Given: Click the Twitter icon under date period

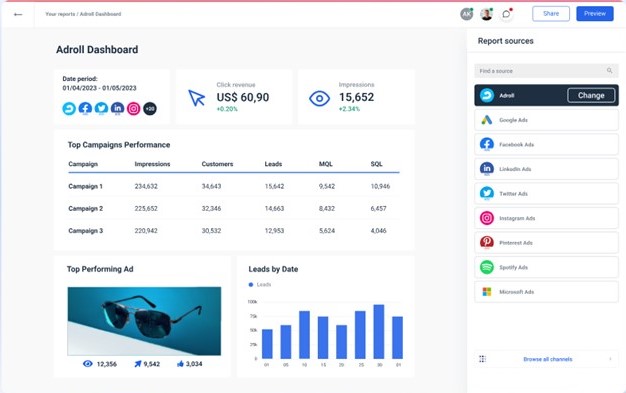Looking at the screenshot, I should coord(101,108).
